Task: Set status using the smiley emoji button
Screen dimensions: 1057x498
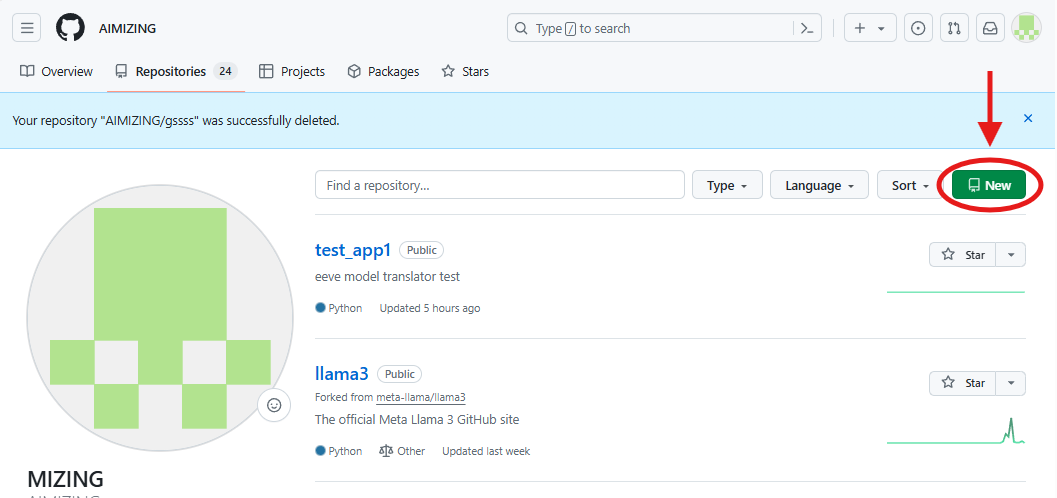Action: point(274,405)
